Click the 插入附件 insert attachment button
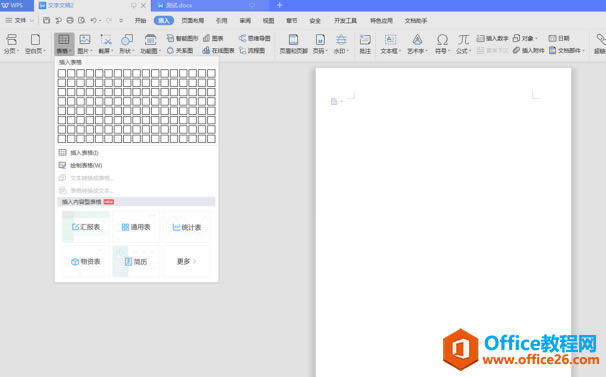 (528, 51)
